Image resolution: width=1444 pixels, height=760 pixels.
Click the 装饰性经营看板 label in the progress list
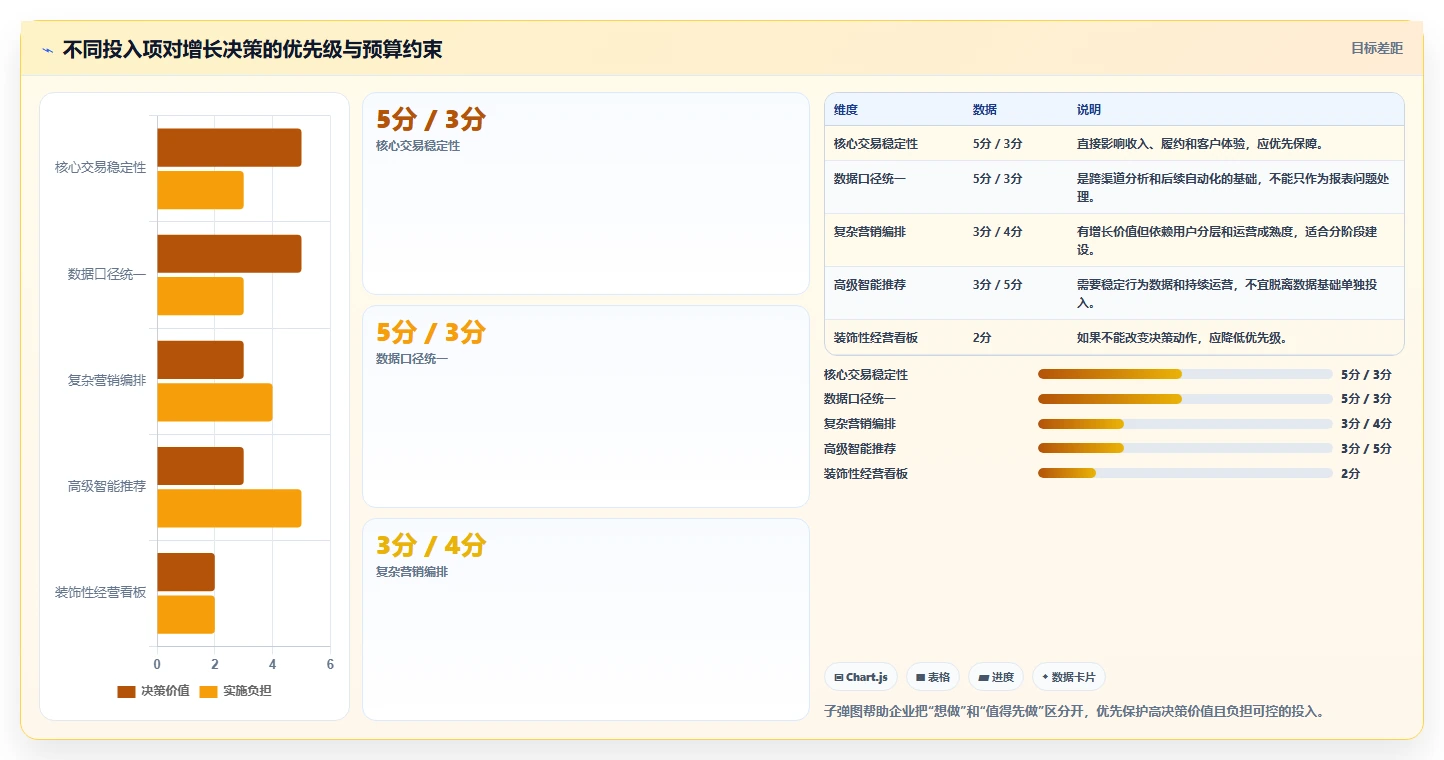pyautogui.click(x=866, y=473)
